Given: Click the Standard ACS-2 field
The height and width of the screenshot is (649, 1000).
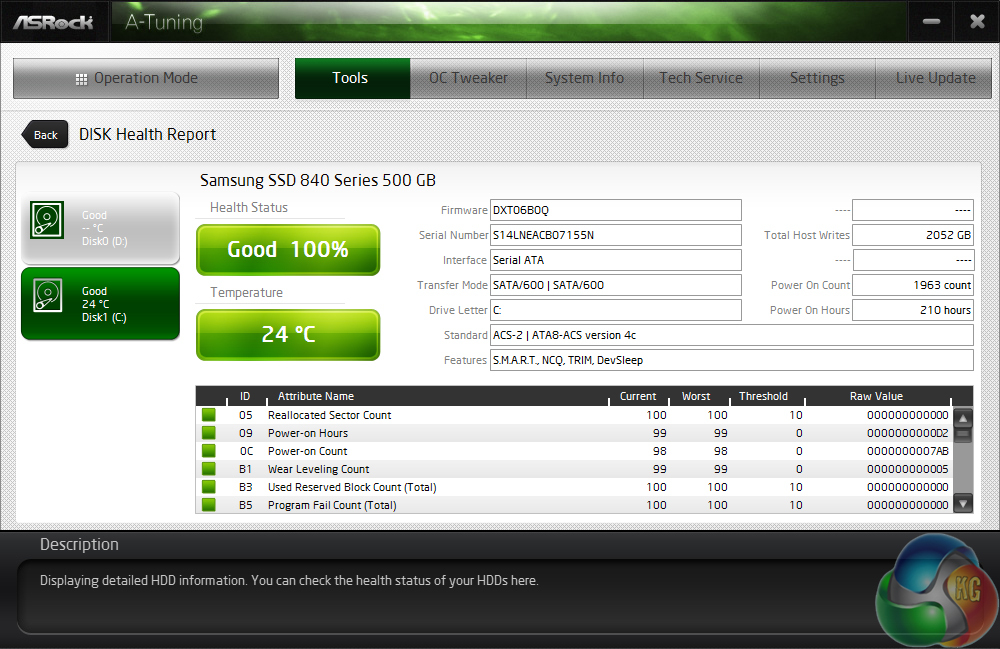Looking at the screenshot, I should pos(732,335).
